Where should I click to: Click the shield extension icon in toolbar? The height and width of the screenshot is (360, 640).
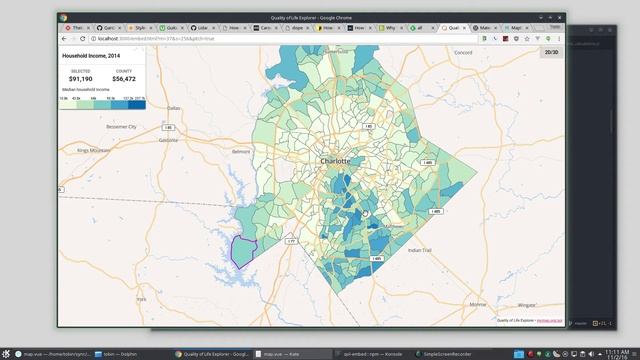516,39
